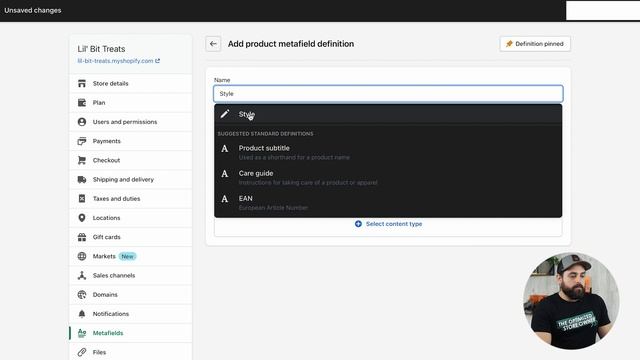Click the Taxes and duties receipt icon
Viewport: 640px width, 360px height.
(x=82, y=198)
